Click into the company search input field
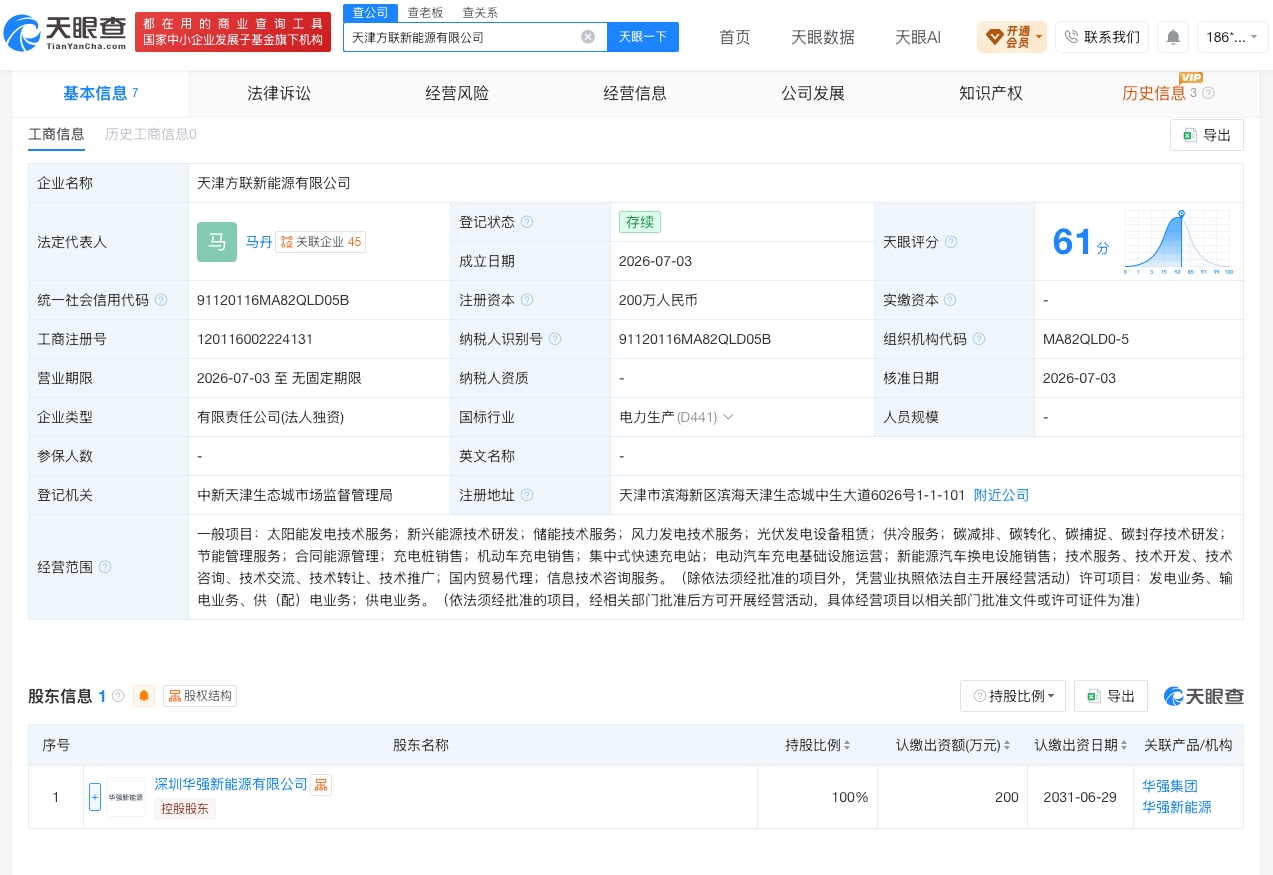This screenshot has width=1273, height=875. point(463,37)
